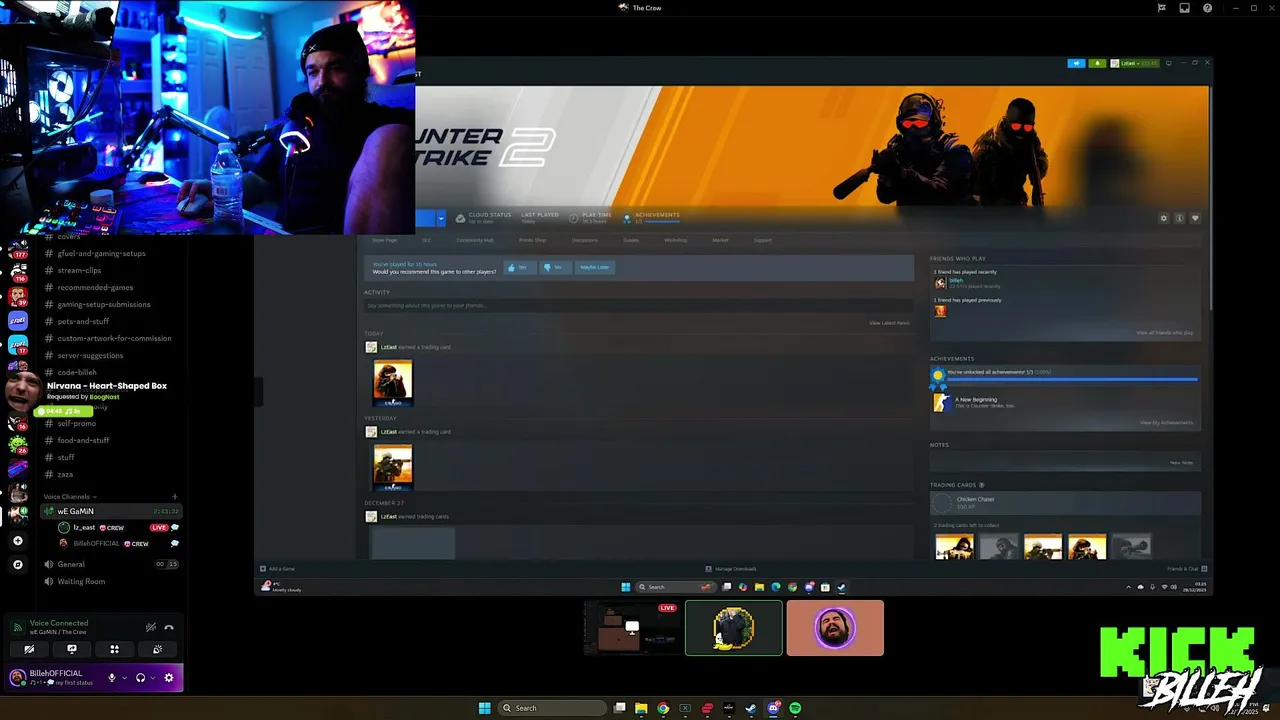Open the Community Hub tab
This screenshot has height=720, width=1280.
coord(475,240)
